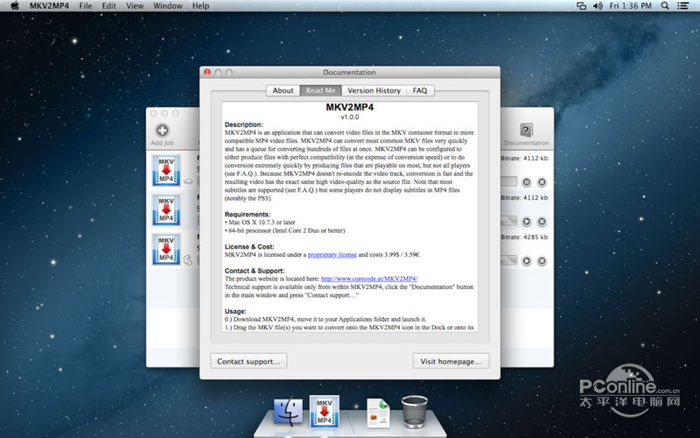Open Spotlight search in the menu bar

(x=665, y=6)
